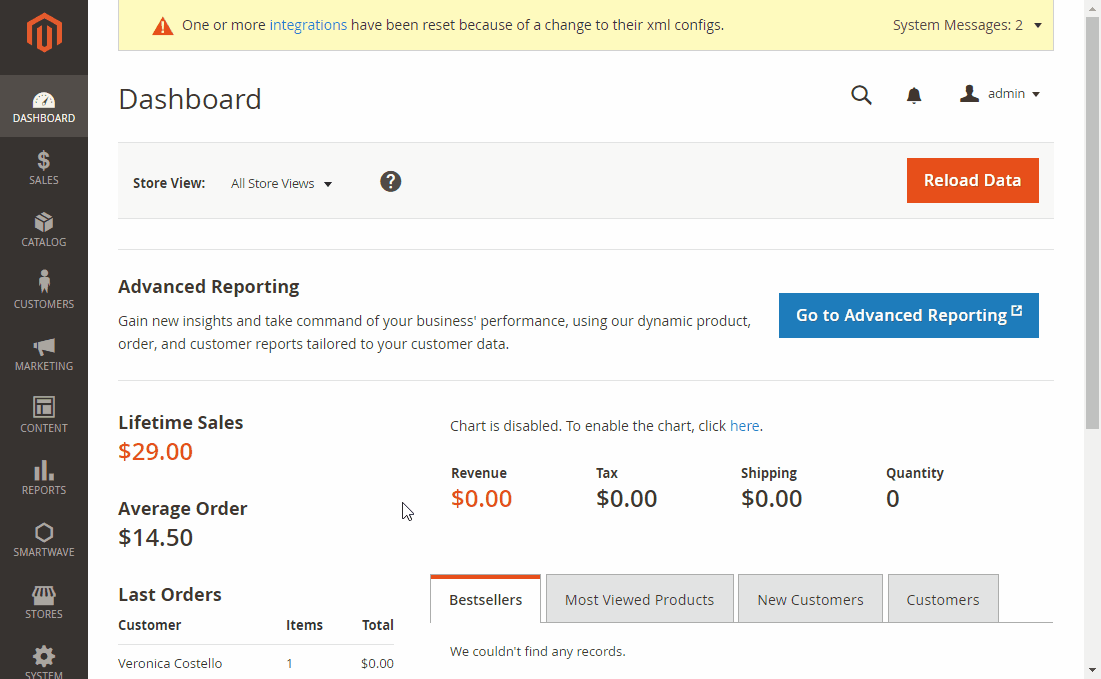
Task: Click the Store View help question icon
Action: click(391, 181)
